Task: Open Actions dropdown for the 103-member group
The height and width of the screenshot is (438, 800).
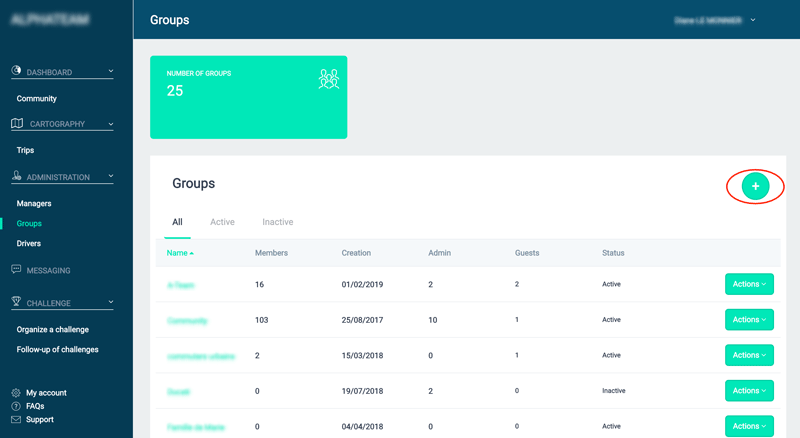Action: point(749,320)
